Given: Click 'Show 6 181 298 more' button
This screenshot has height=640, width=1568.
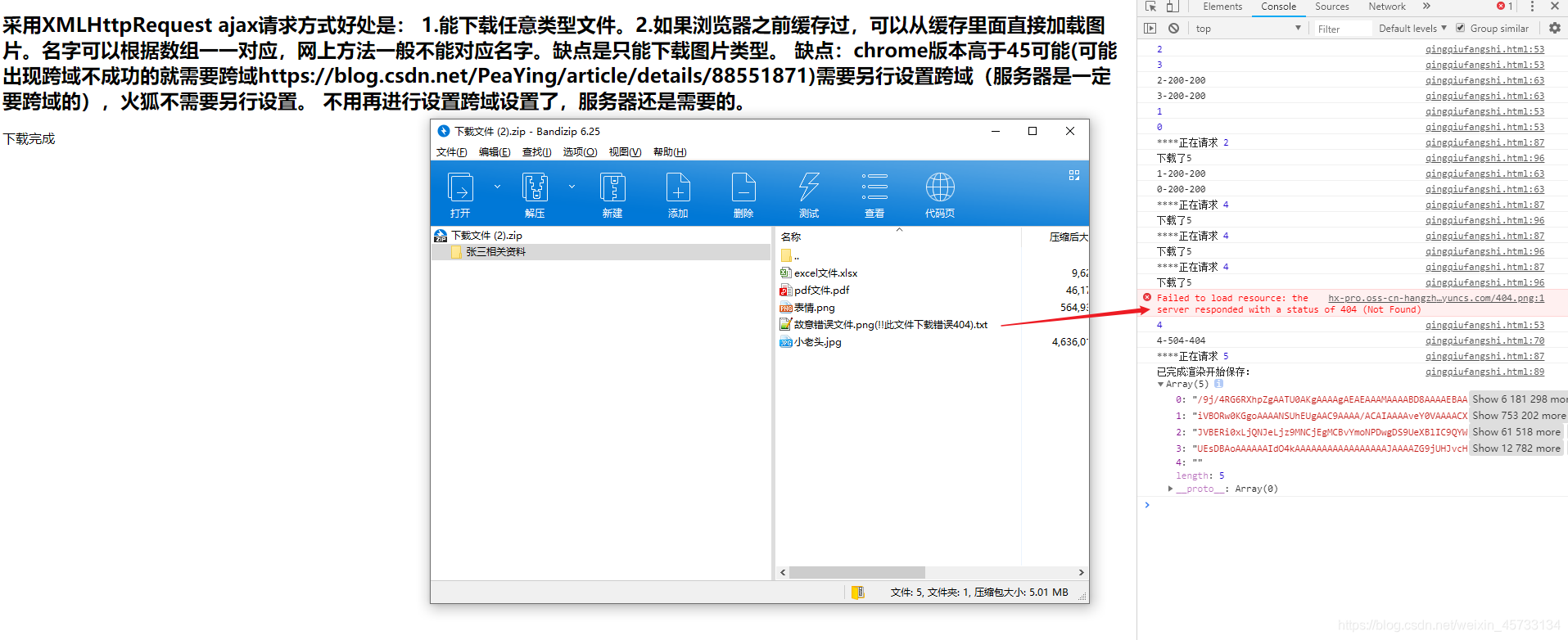Looking at the screenshot, I should pyautogui.click(x=1519, y=399).
